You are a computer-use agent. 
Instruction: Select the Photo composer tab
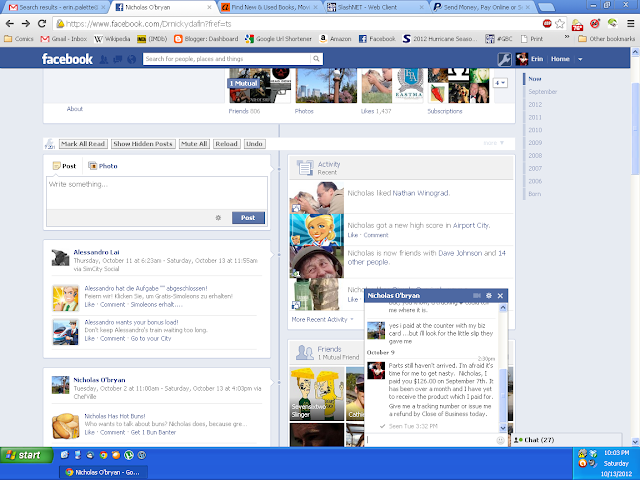[103, 166]
